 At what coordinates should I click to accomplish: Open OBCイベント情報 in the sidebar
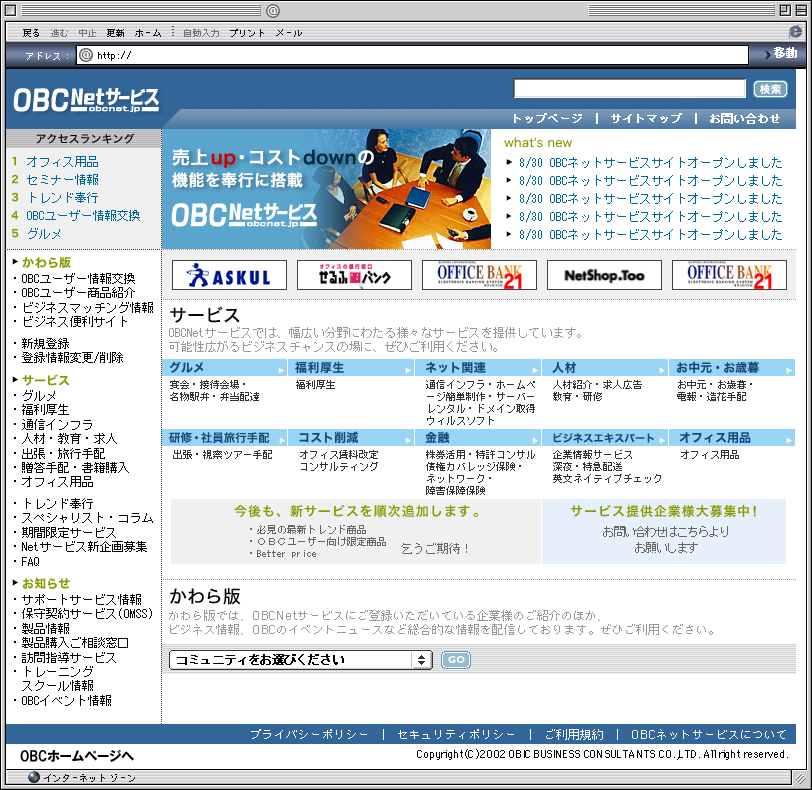click(x=66, y=700)
